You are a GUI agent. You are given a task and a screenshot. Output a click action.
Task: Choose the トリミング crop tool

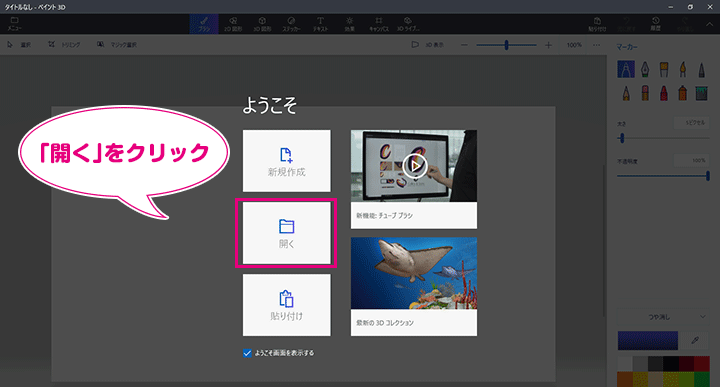[x=64, y=45]
